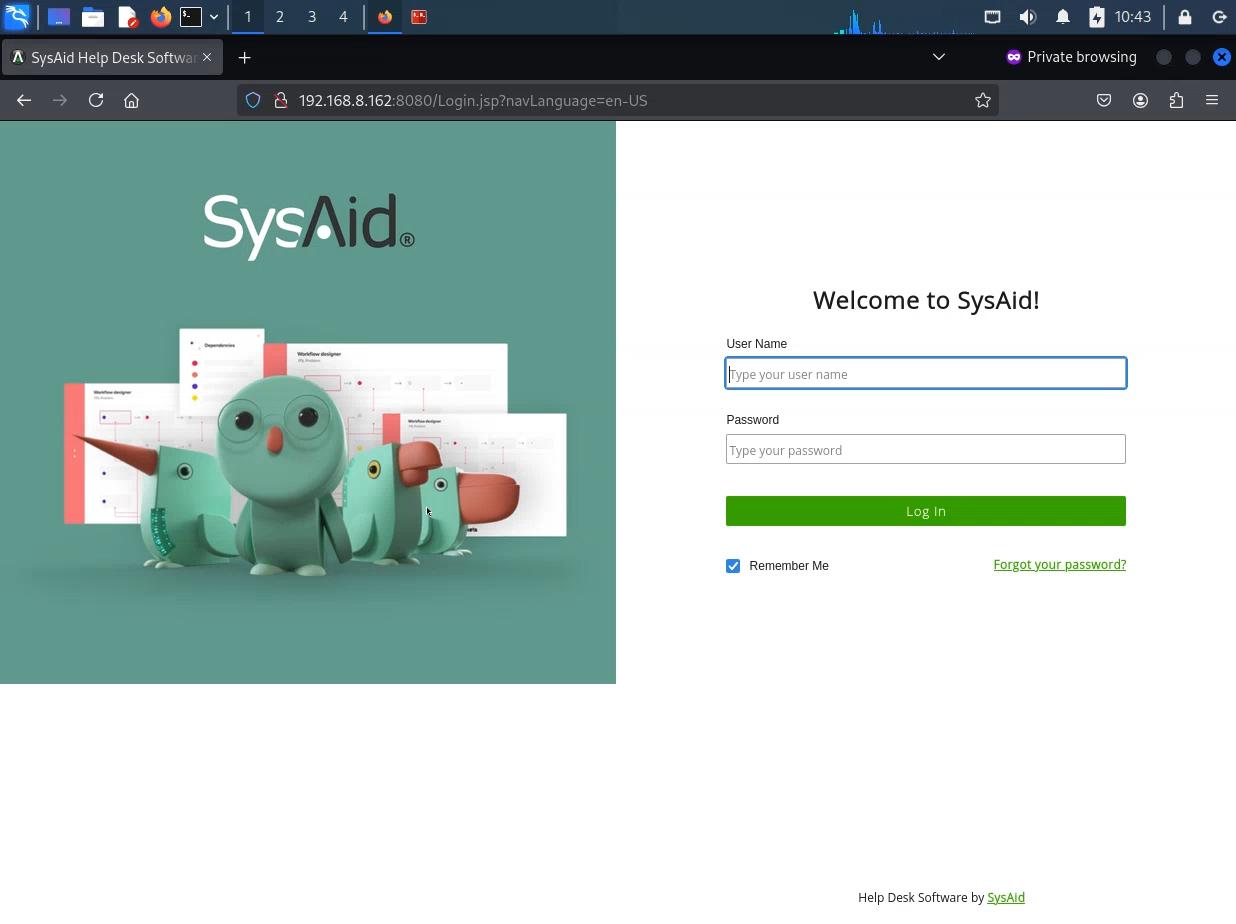This screenshot has width=1236, height=924.
Task: Open the tracking protection shield icon
Action: point(253,100)
